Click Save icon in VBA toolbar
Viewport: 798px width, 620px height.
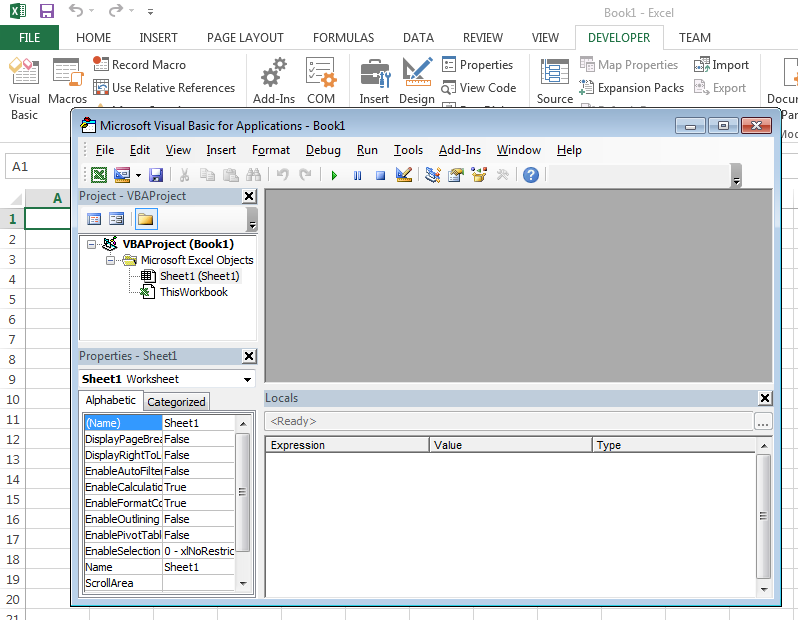click(x=156, y=175)
